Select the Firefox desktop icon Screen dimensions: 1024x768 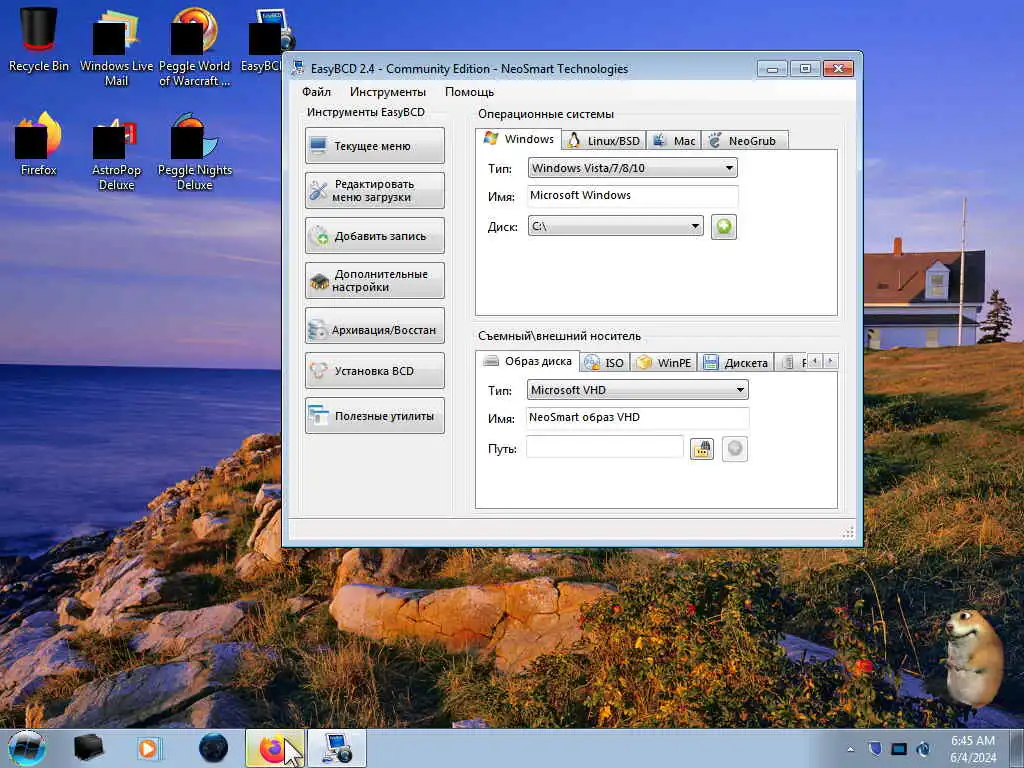39,144
